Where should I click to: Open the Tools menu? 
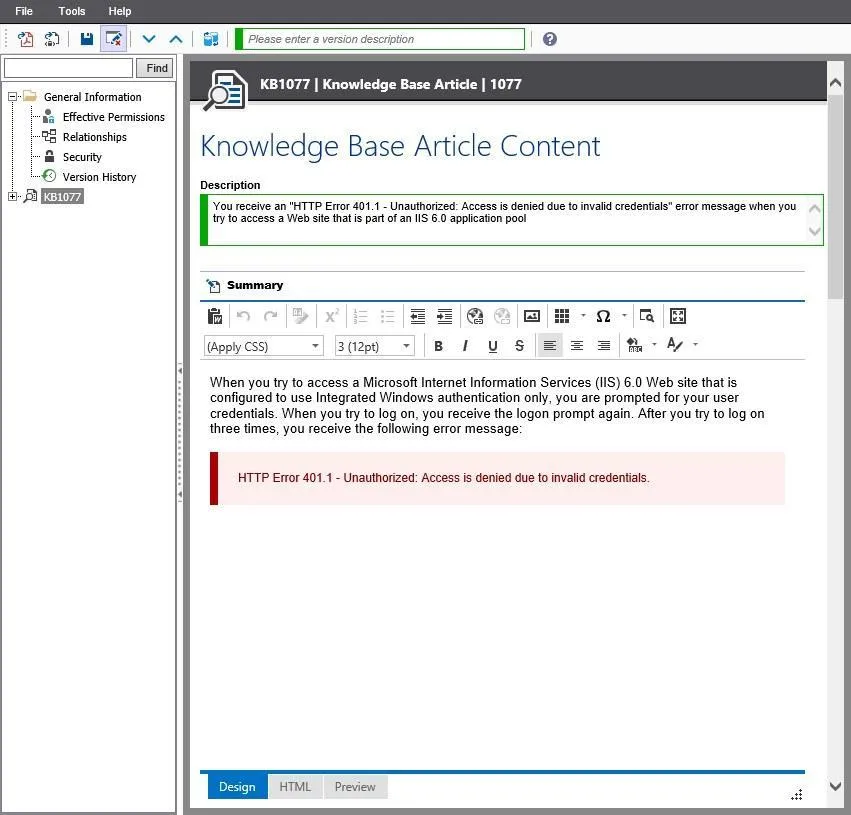(x=72, y=11)
